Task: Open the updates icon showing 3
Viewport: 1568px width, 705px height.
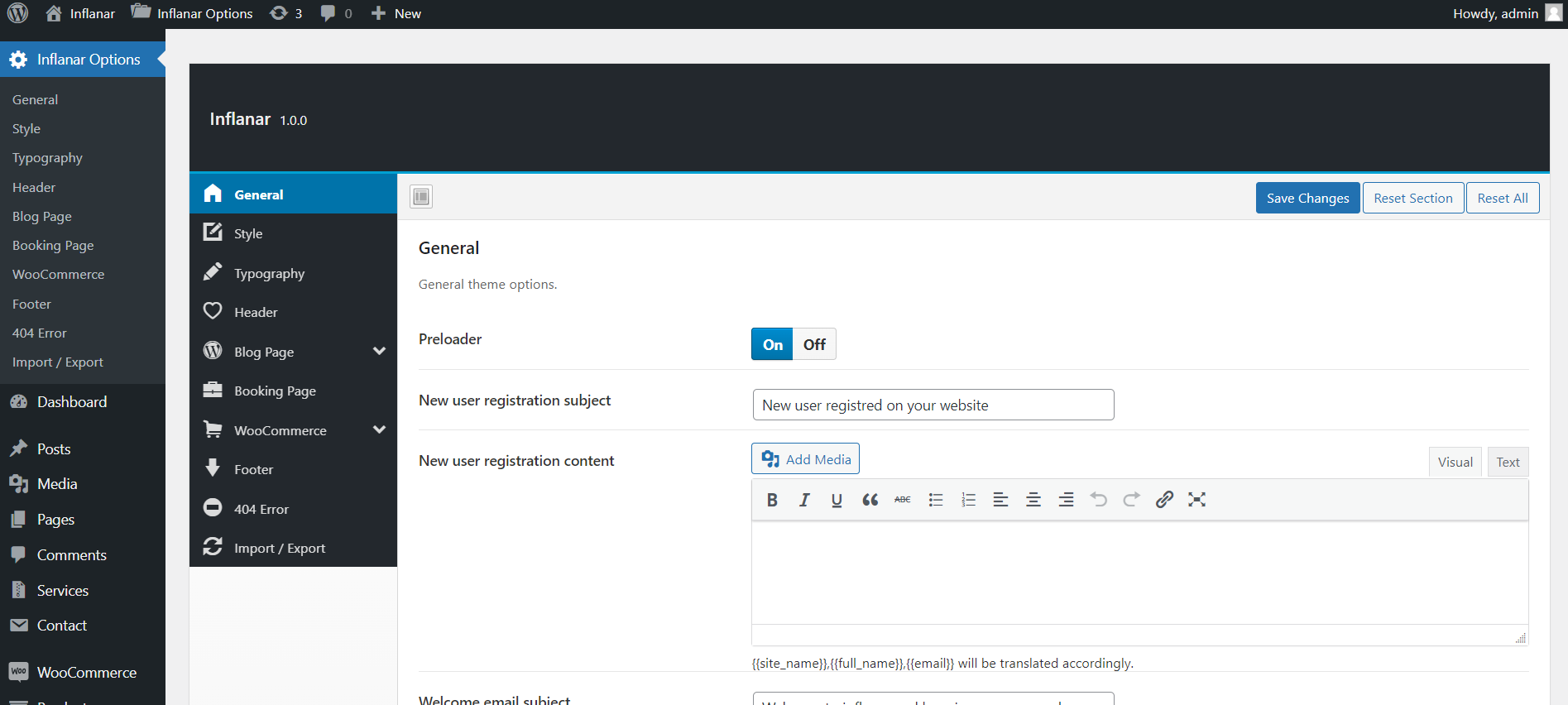Action: point(286,13)
